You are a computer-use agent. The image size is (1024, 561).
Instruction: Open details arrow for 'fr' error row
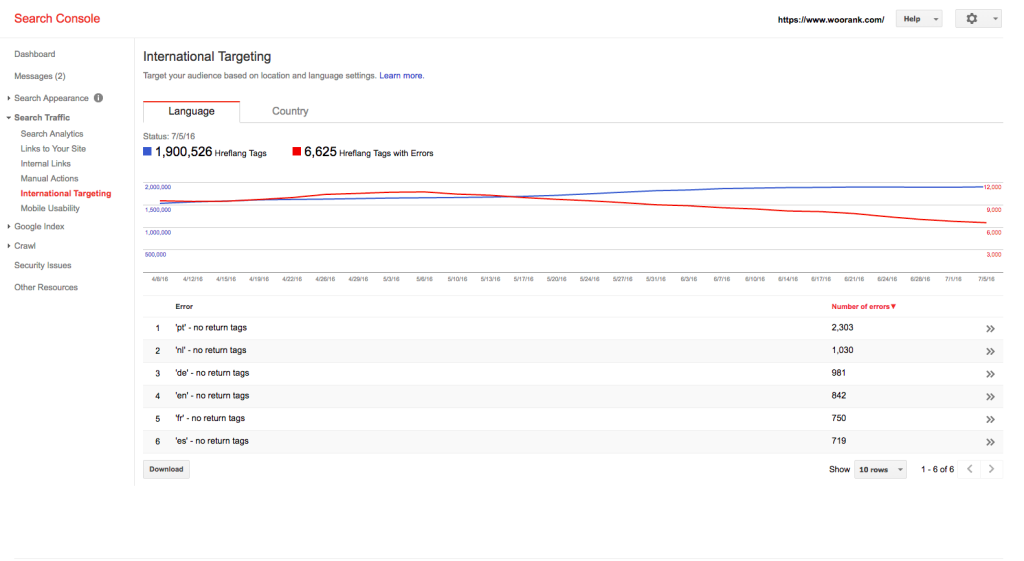(x=990, y=419)
